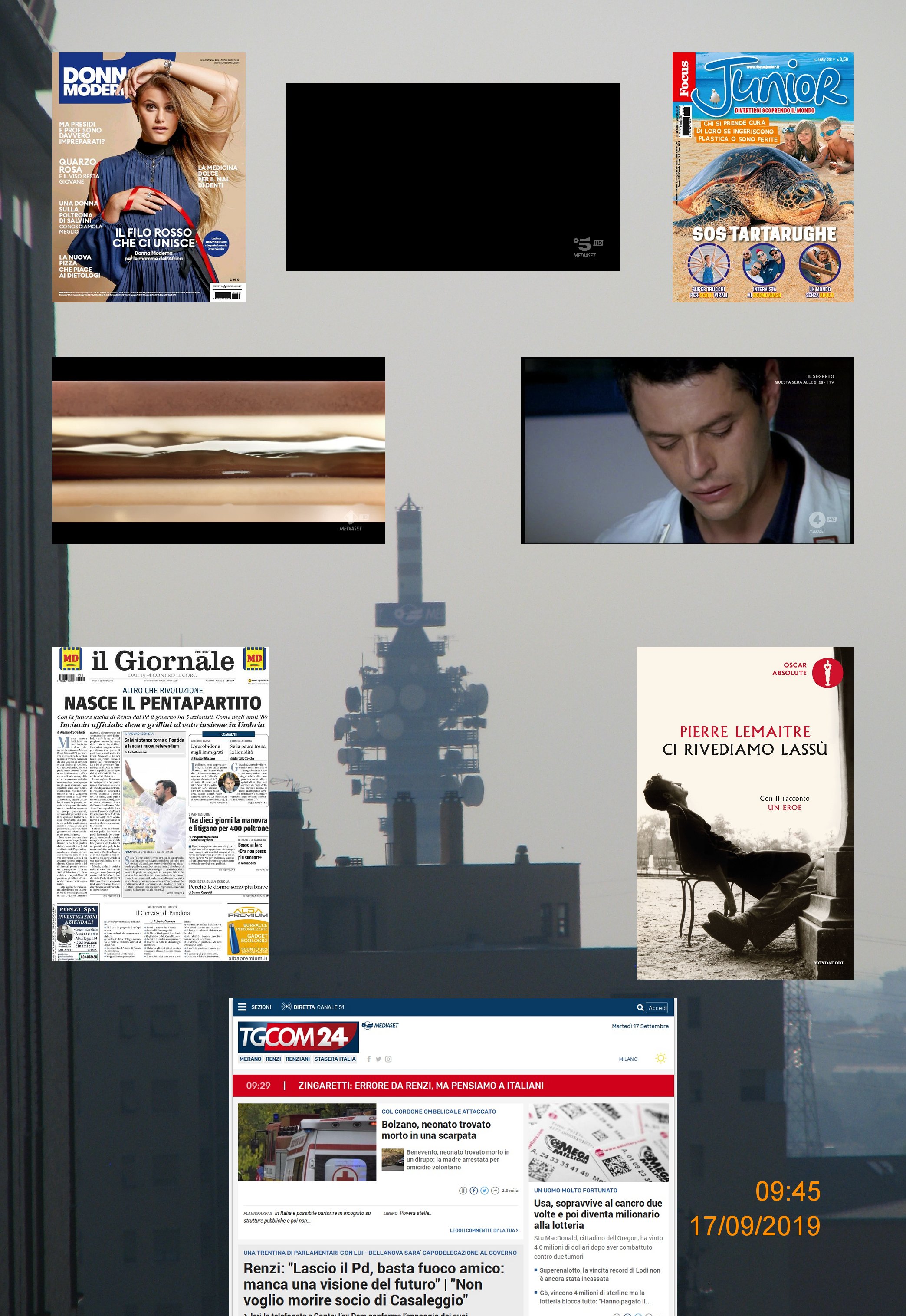Screen dimensions: 906x1316
Task: Select the STASERA ITALIA topic tag
Action: coord(335,1059)
